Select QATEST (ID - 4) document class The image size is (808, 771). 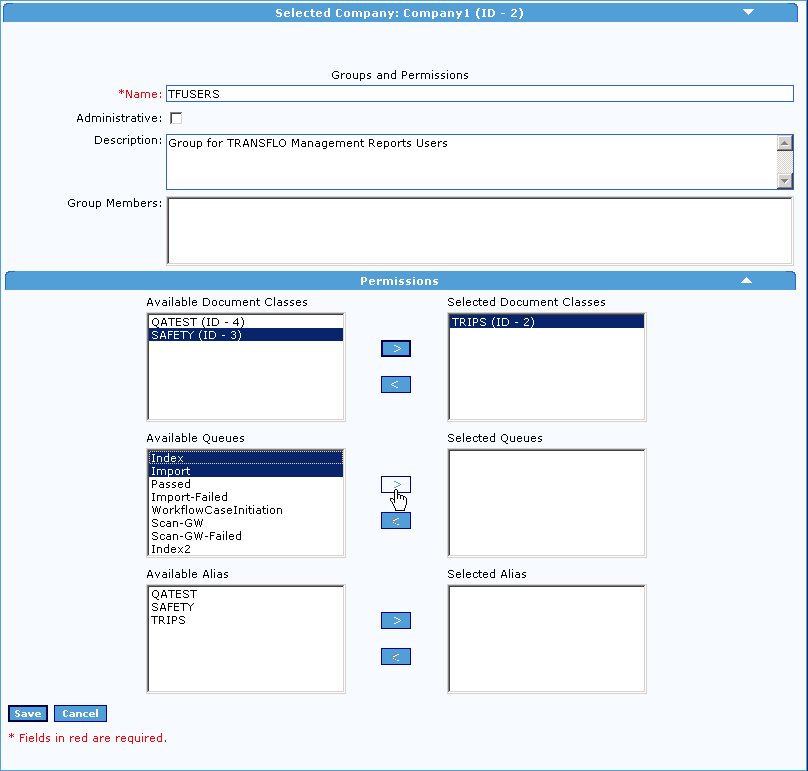click(x=200, y=321)
